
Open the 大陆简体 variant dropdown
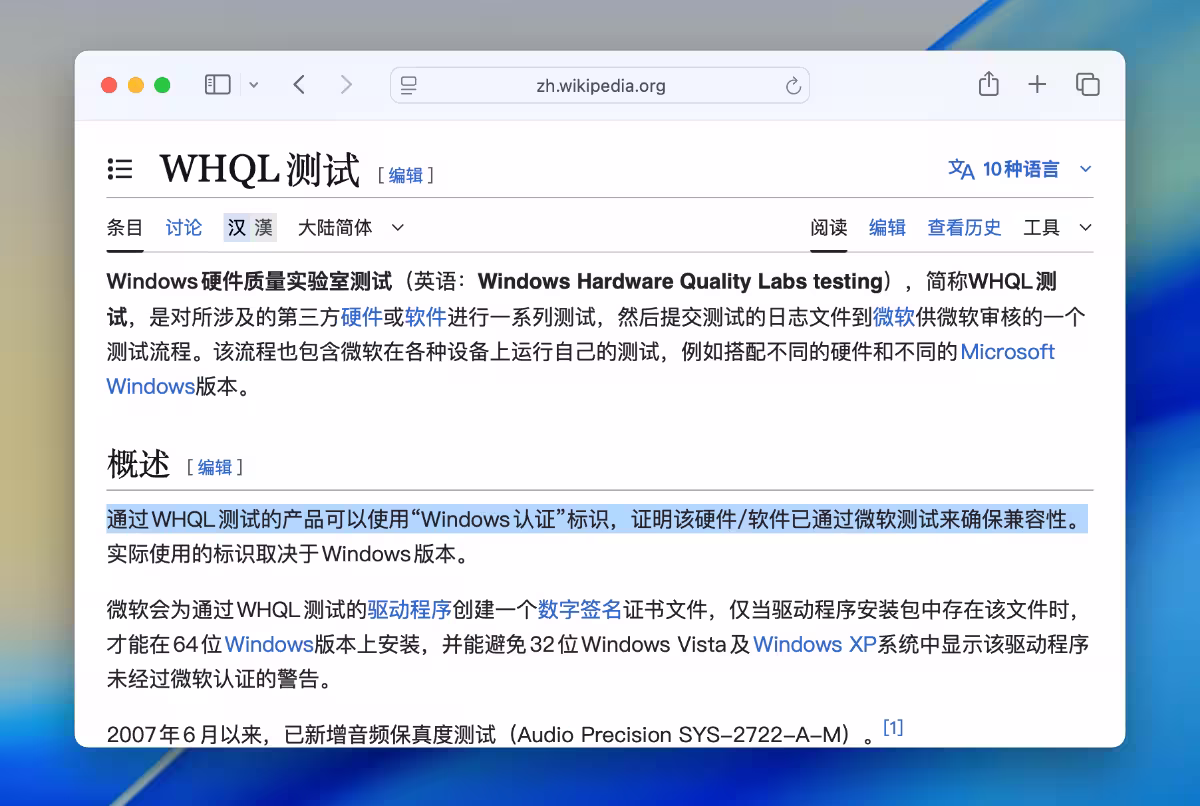click(350, 228)
